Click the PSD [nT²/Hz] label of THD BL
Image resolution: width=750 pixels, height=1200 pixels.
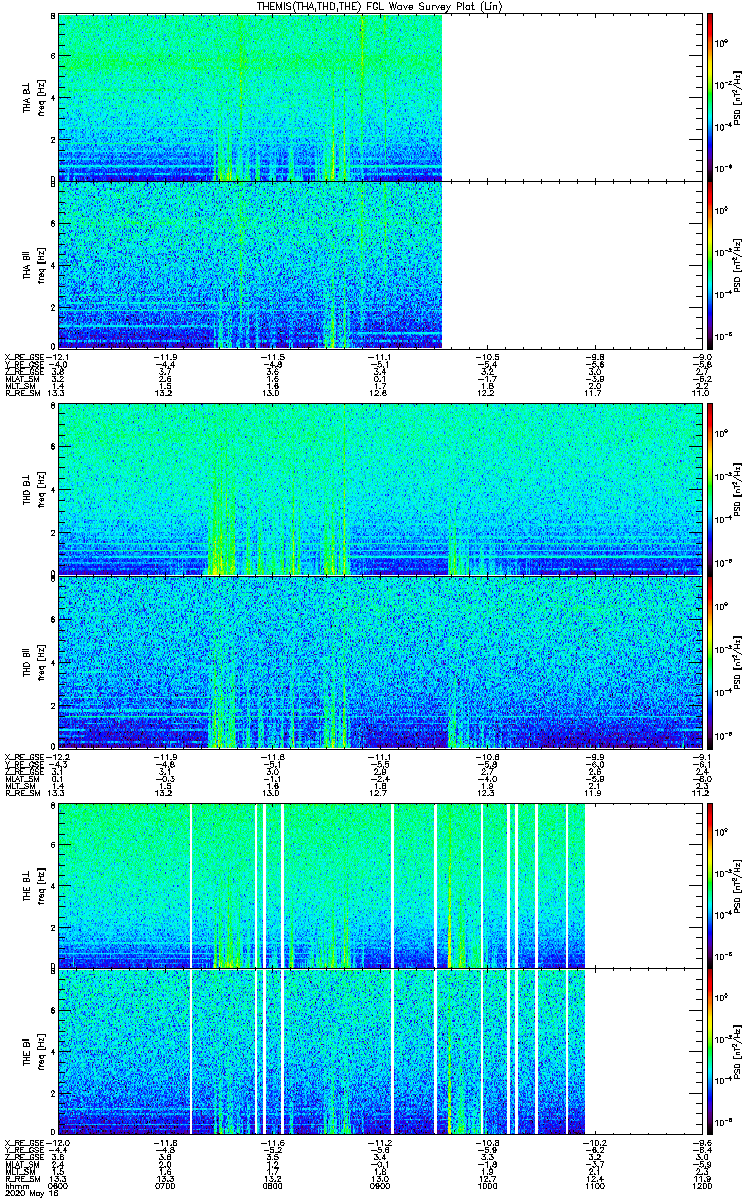737,491
